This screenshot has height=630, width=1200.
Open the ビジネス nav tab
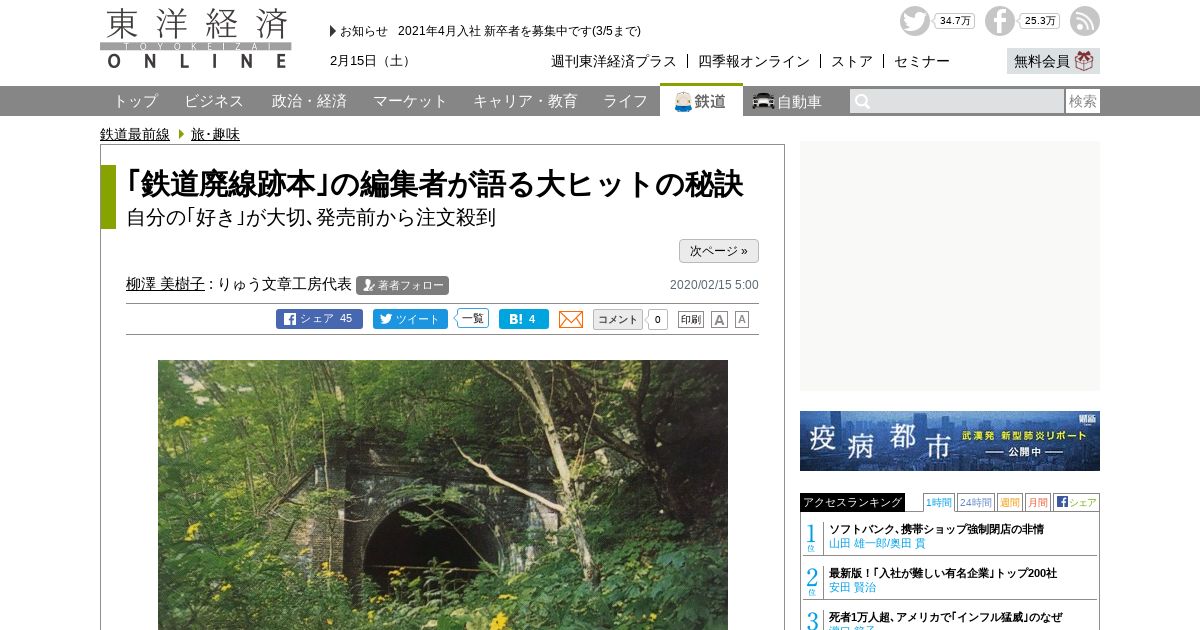coord(214,101)
